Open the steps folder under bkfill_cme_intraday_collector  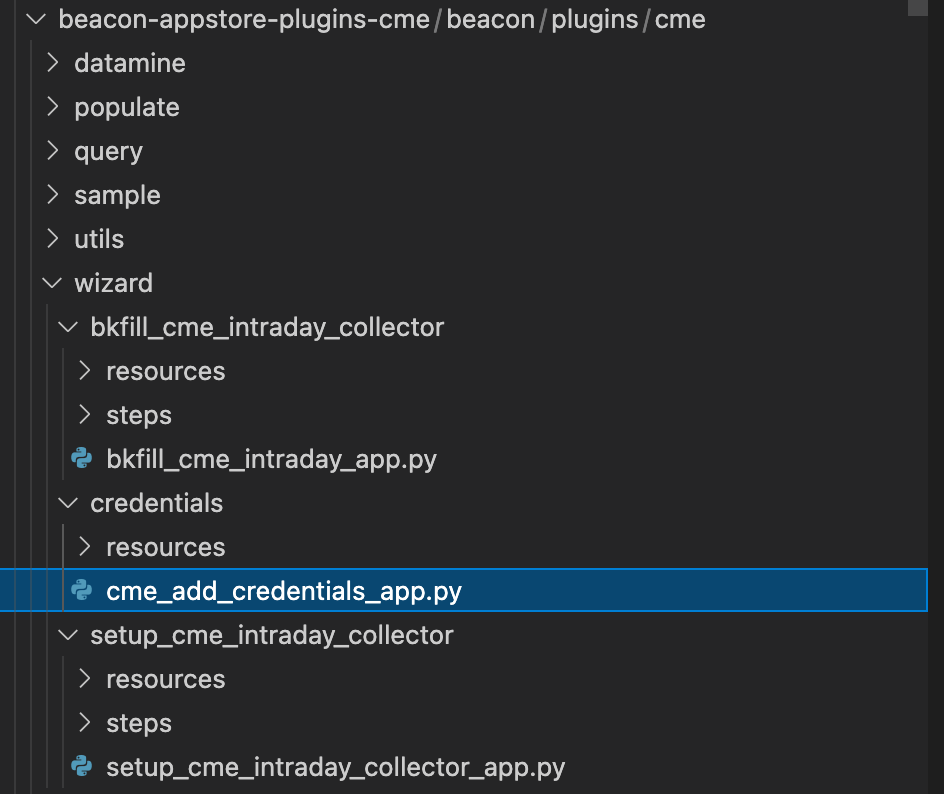(139, 415)
